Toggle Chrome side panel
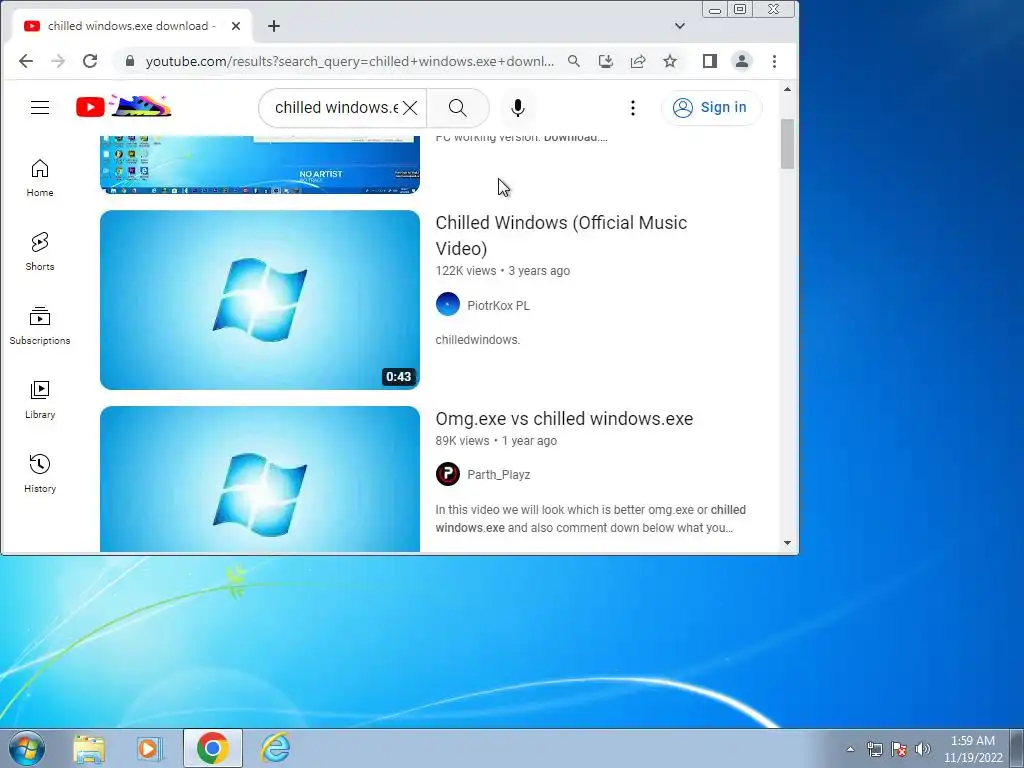The width and height of the screenshot is (1024, 768). 710,61
